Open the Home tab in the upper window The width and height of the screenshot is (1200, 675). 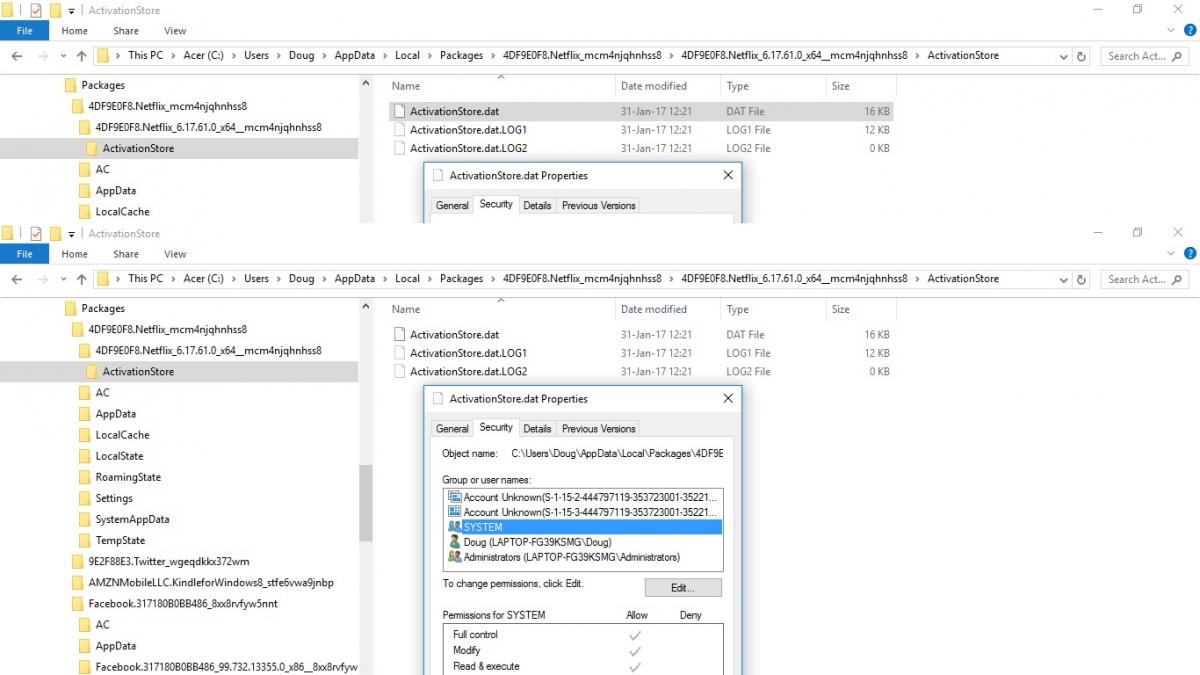[74, 31]
